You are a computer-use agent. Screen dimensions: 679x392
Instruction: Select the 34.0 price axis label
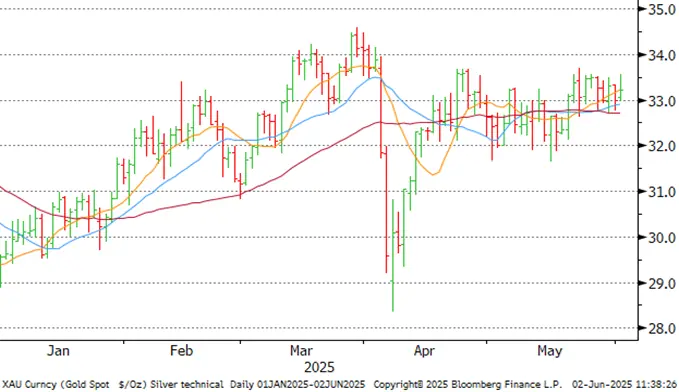662,55
